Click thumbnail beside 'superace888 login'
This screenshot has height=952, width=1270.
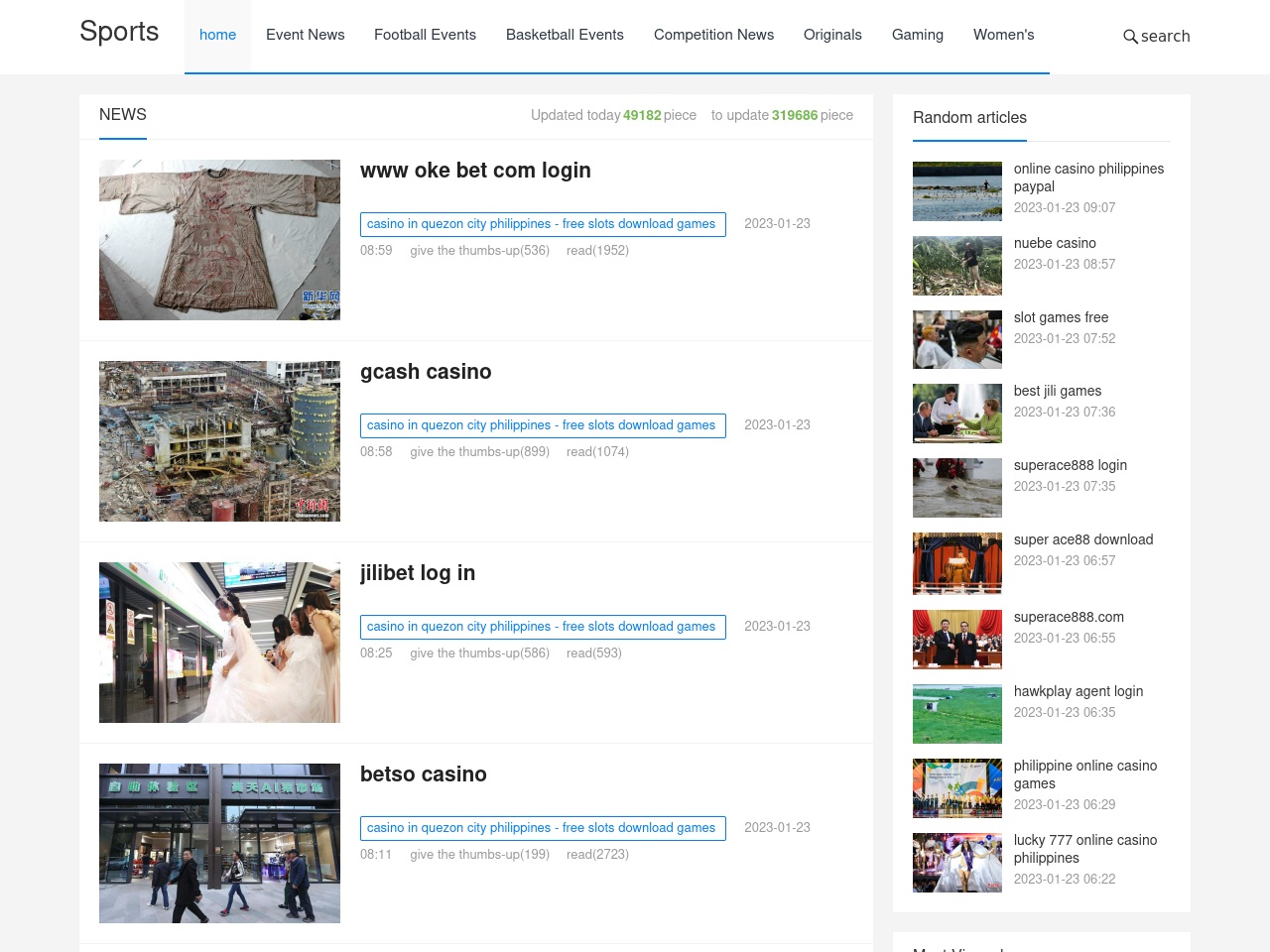[957, 488]
